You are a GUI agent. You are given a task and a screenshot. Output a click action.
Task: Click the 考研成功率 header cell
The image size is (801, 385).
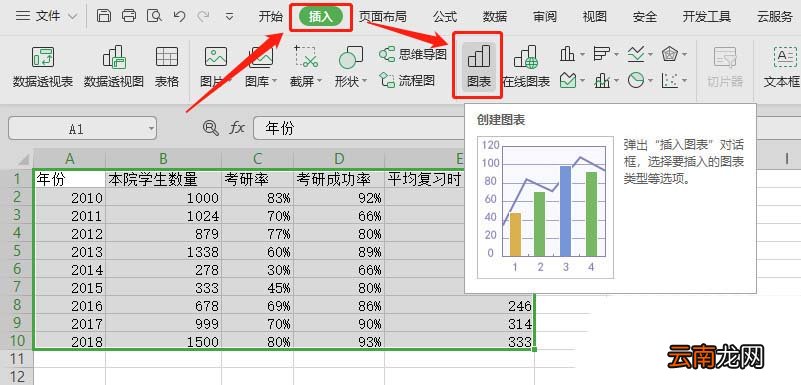tap(339, 179)
